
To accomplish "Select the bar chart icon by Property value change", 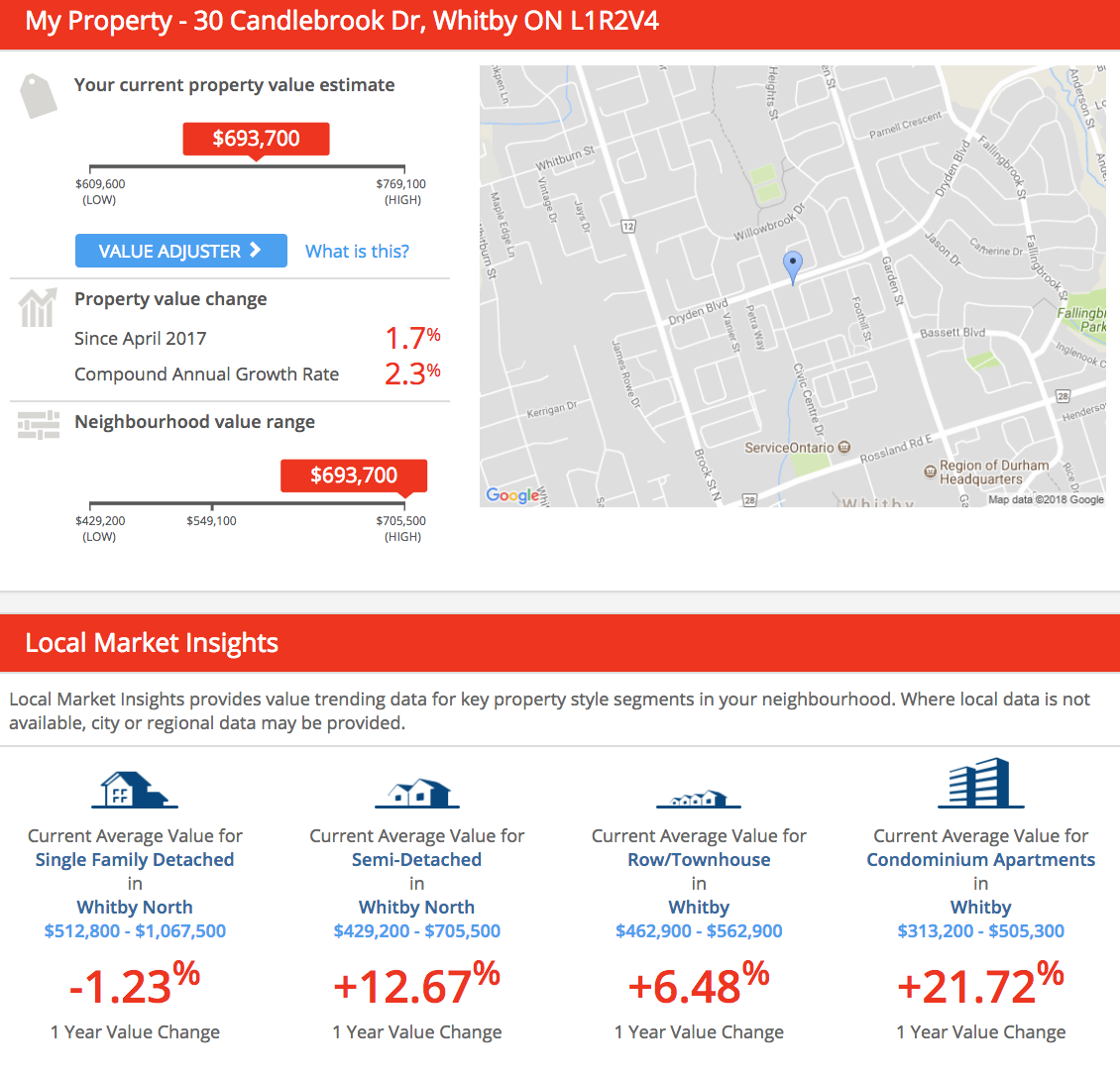I will [37, 308].
